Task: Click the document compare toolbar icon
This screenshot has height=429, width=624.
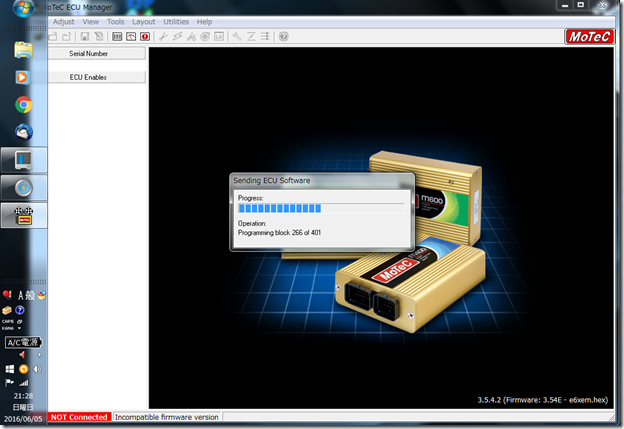Action: pos(99,37)
